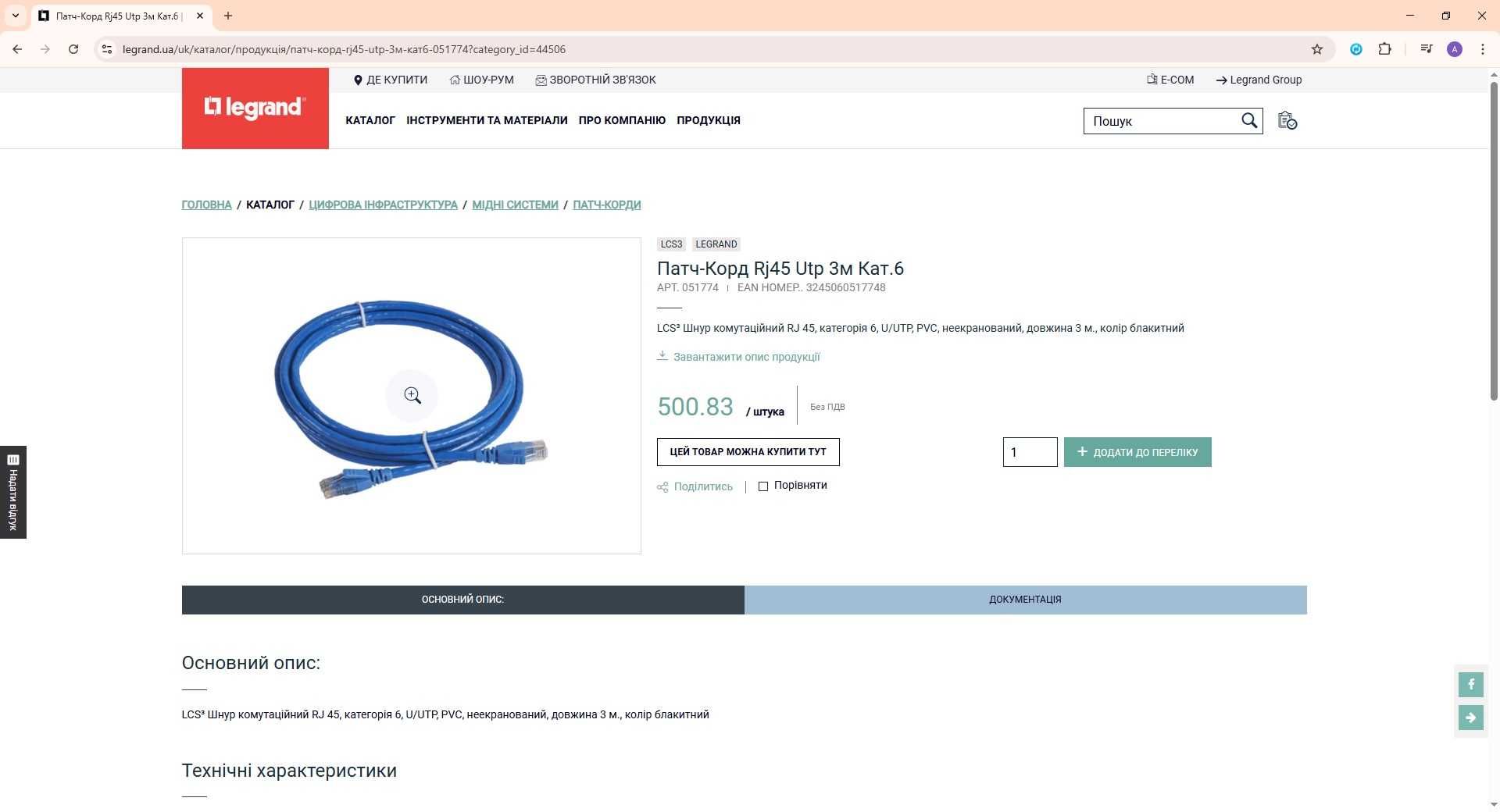This screenshot has height=812, width=1500.
Task: Click the Facebook share icon
Action: click(x=1470, y=685)
